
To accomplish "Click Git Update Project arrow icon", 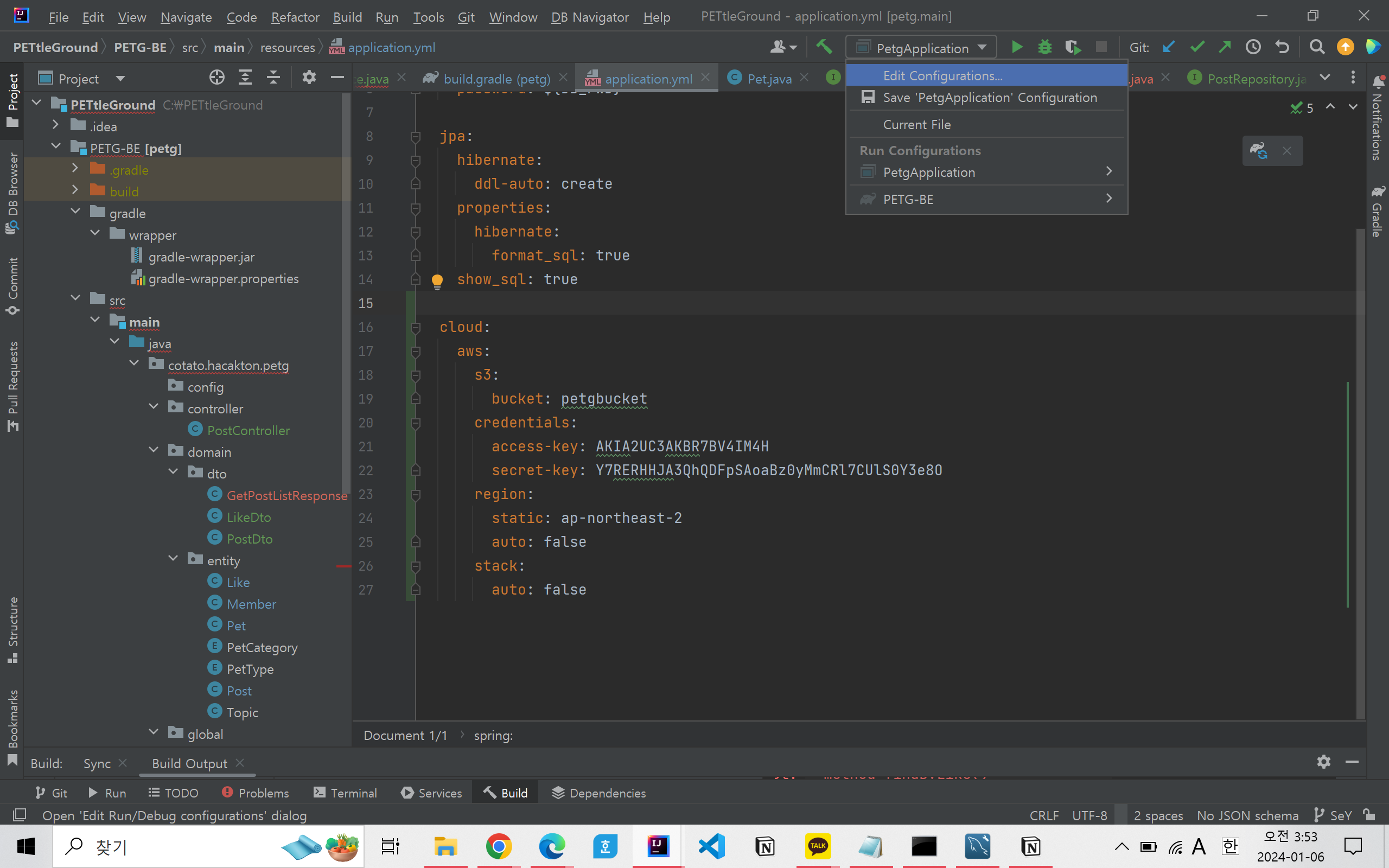I will point(1168,47).
